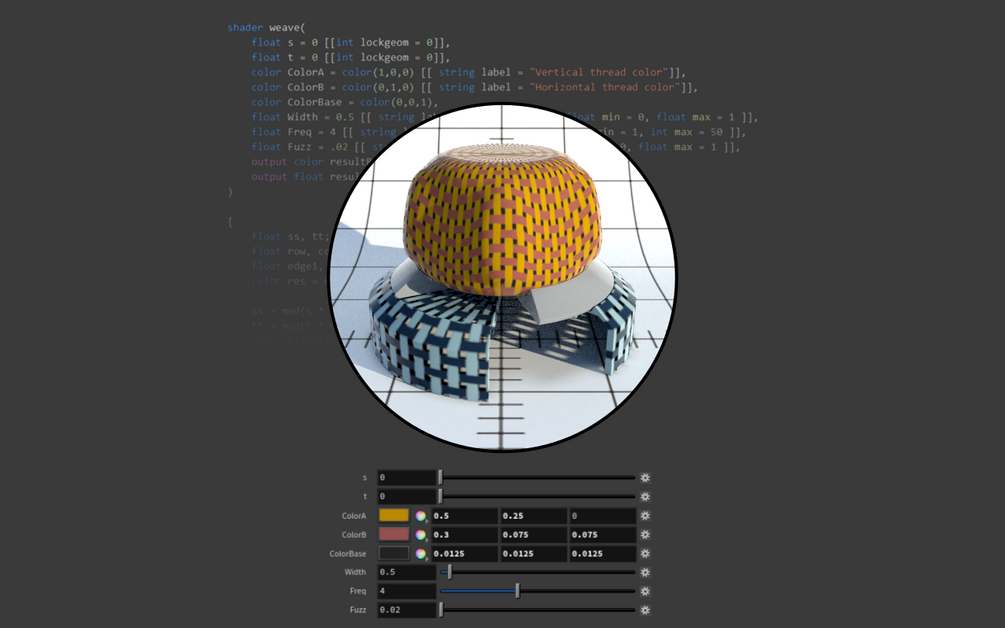Click the Fuzz slider handle
This screenshot has width=1005, height=628.
coord(441,609)
